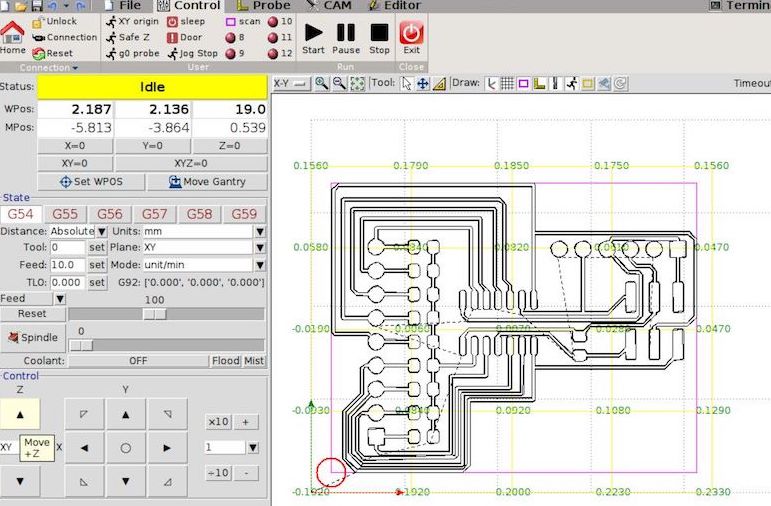Screen dimensions: 771x506
Task: Open the Plane dropdown
Action: click(x=260, y=247)
